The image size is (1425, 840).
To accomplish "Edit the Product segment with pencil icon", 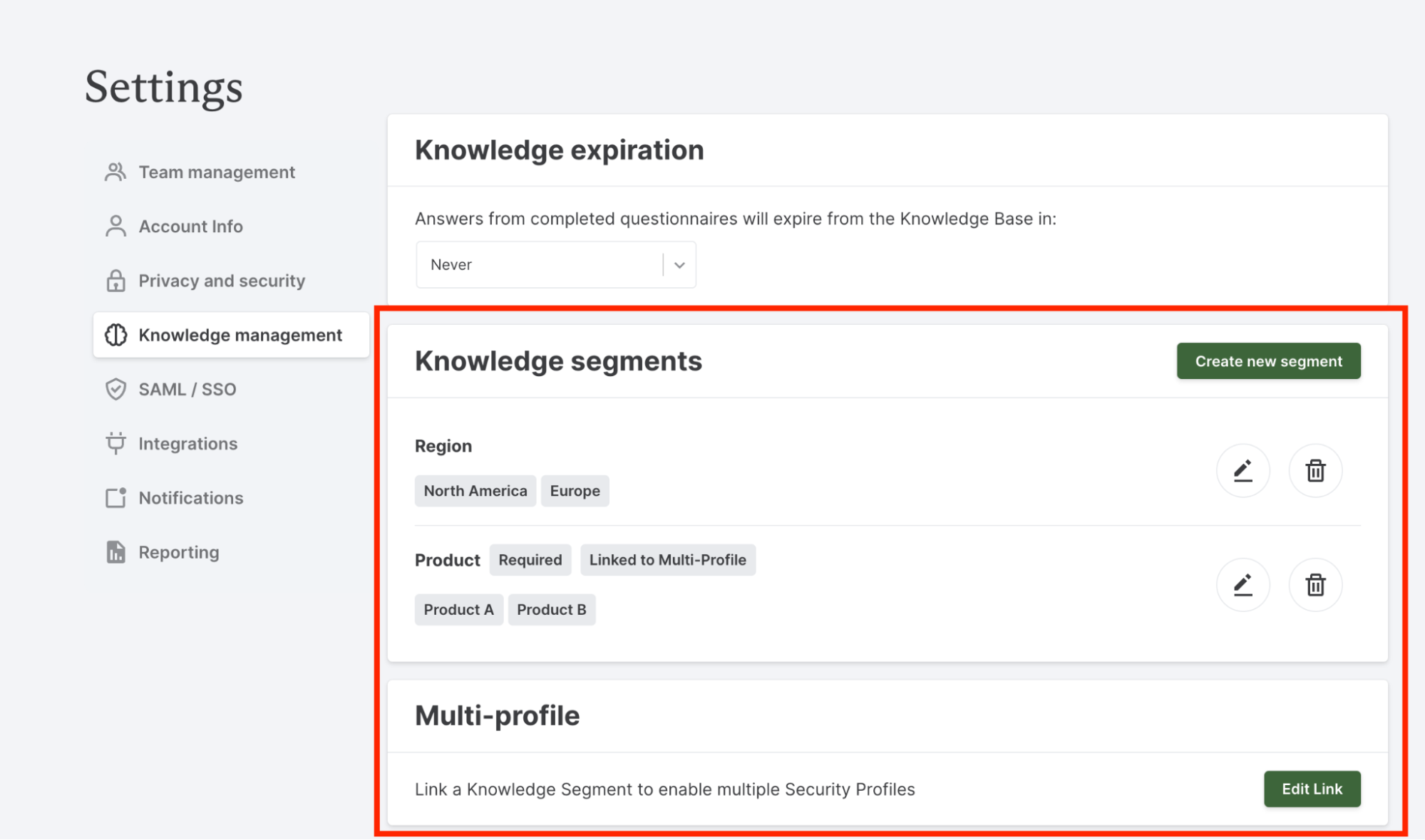I will tap(1243, 585).
